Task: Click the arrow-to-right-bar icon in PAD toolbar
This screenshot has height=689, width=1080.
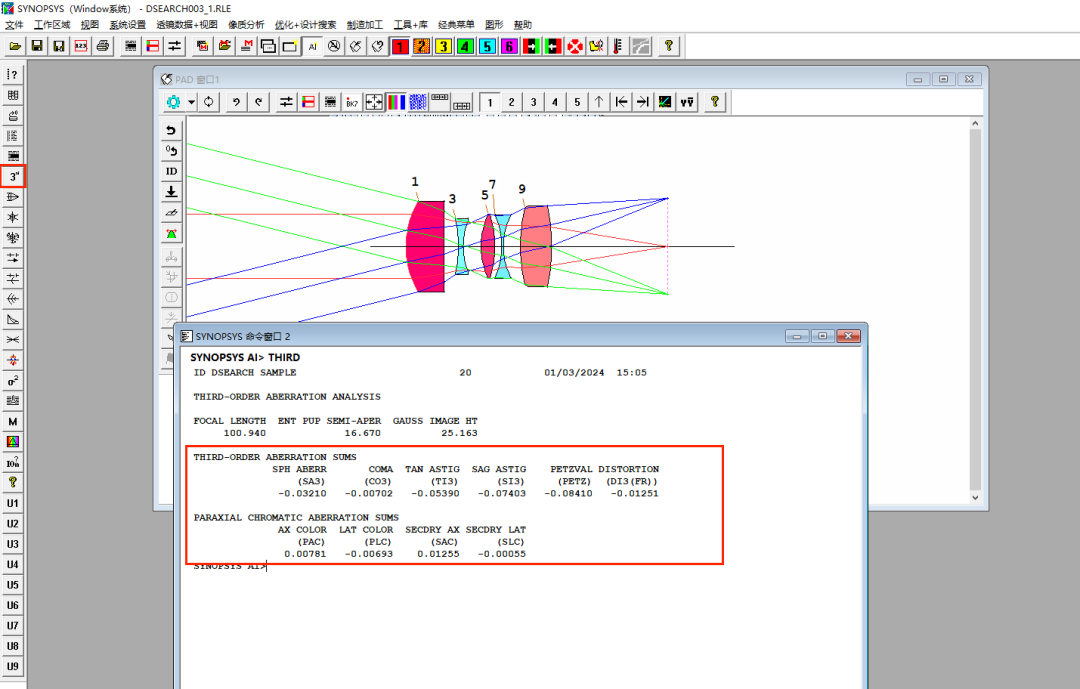Action: point(643,102)
